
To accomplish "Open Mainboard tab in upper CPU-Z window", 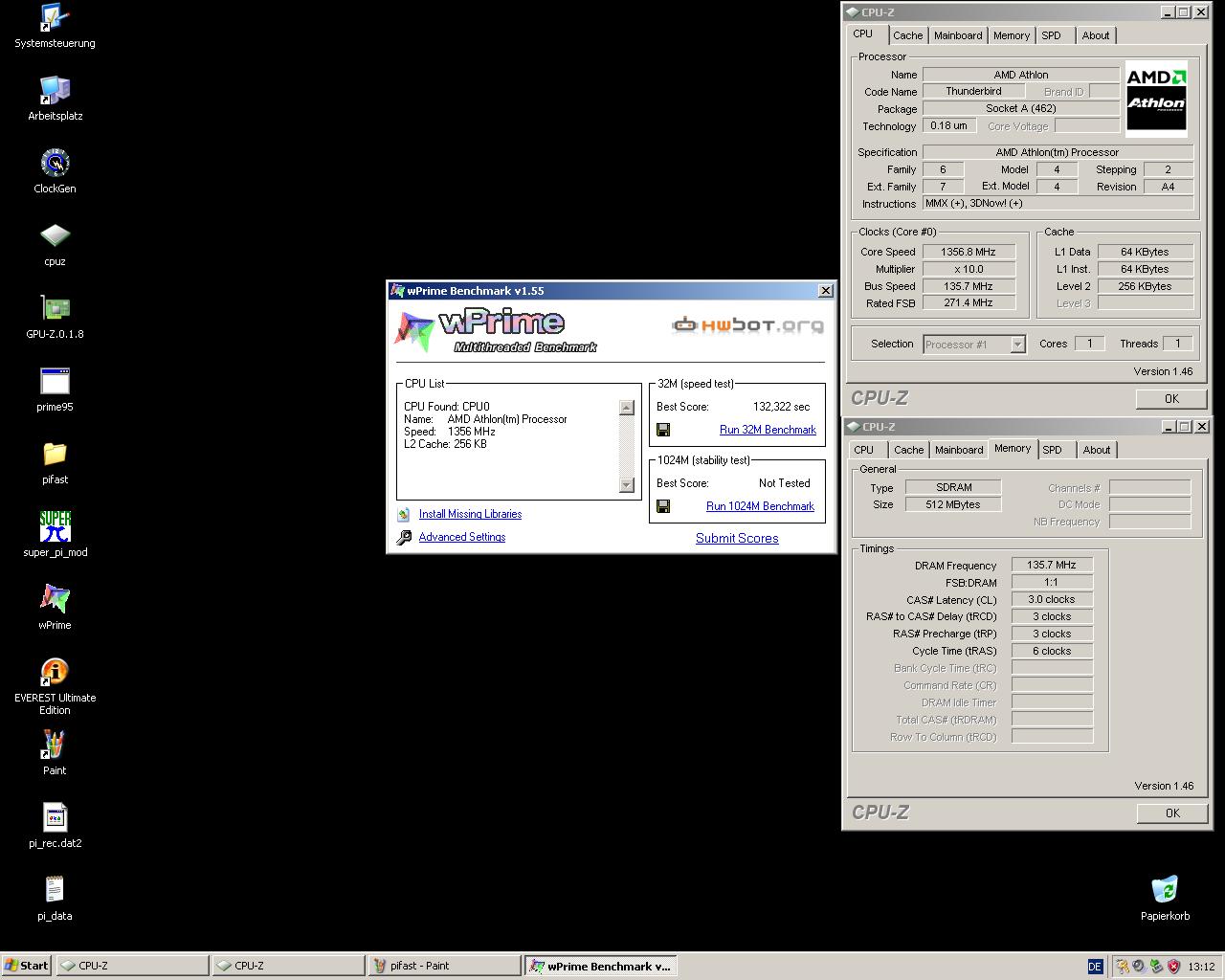I will [958, 35].
